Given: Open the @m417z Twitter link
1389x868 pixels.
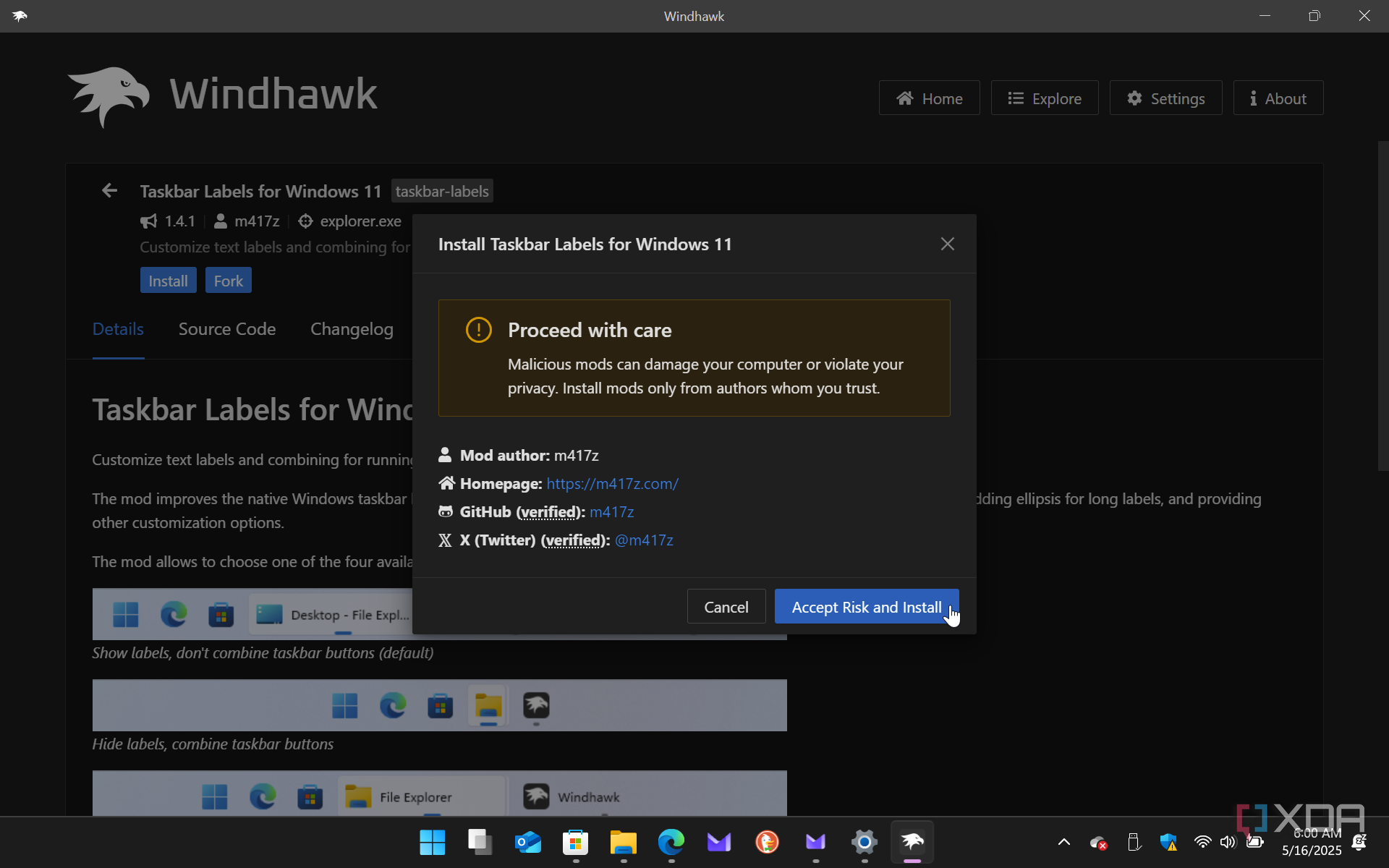Looking at the screenshot, I should pyautogui.click(x=644, y=540).
